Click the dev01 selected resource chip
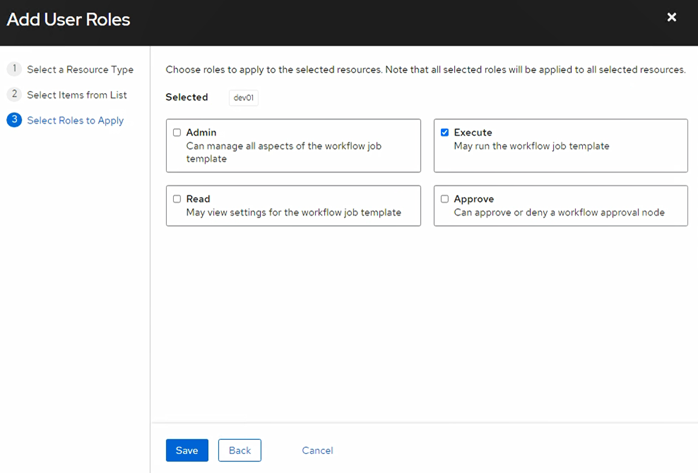The height and width of the screenshot is (473, 698). coord(244,98)
